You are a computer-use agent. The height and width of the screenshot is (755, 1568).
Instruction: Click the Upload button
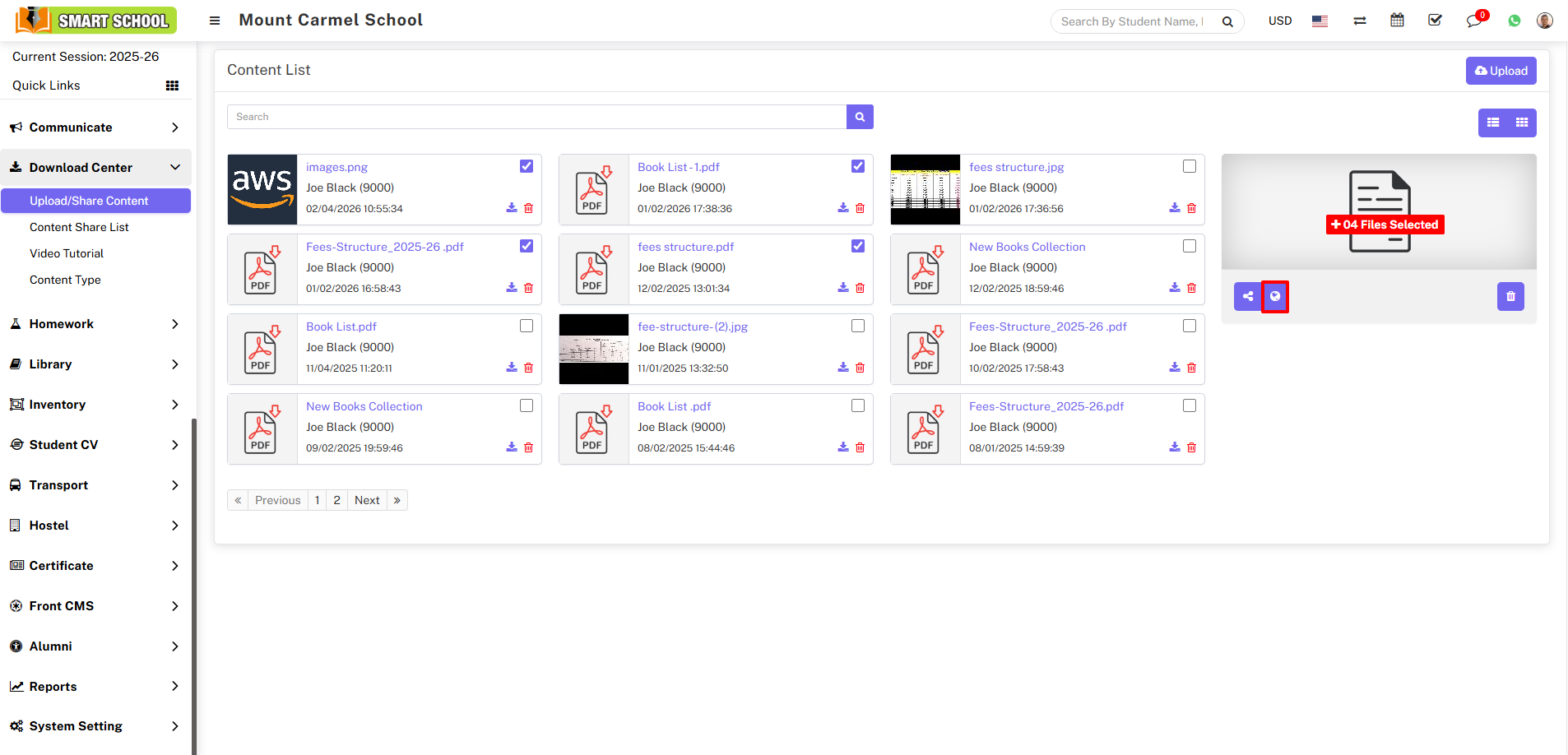tap(1501, 71)
